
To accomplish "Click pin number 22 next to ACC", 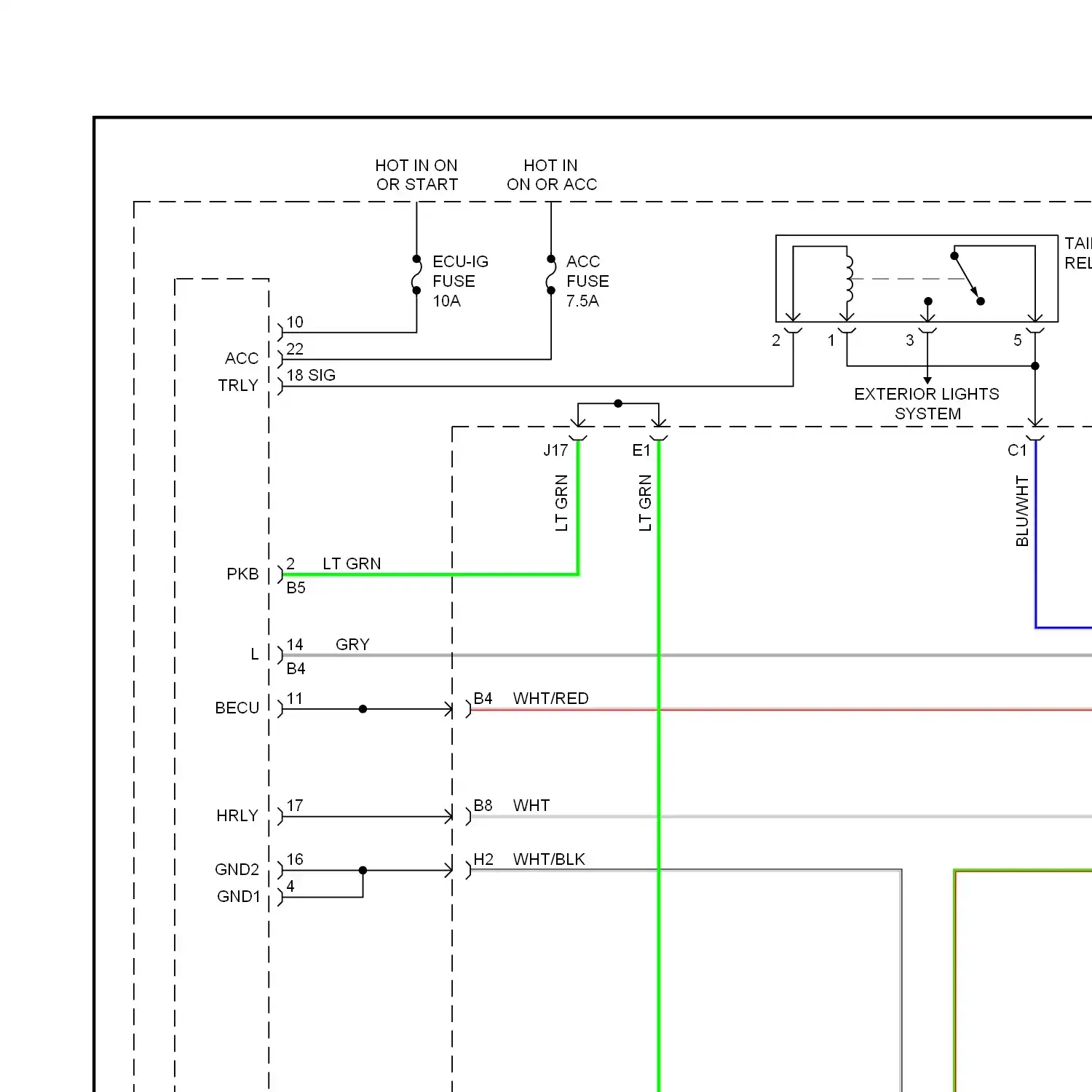I will 295,349.
